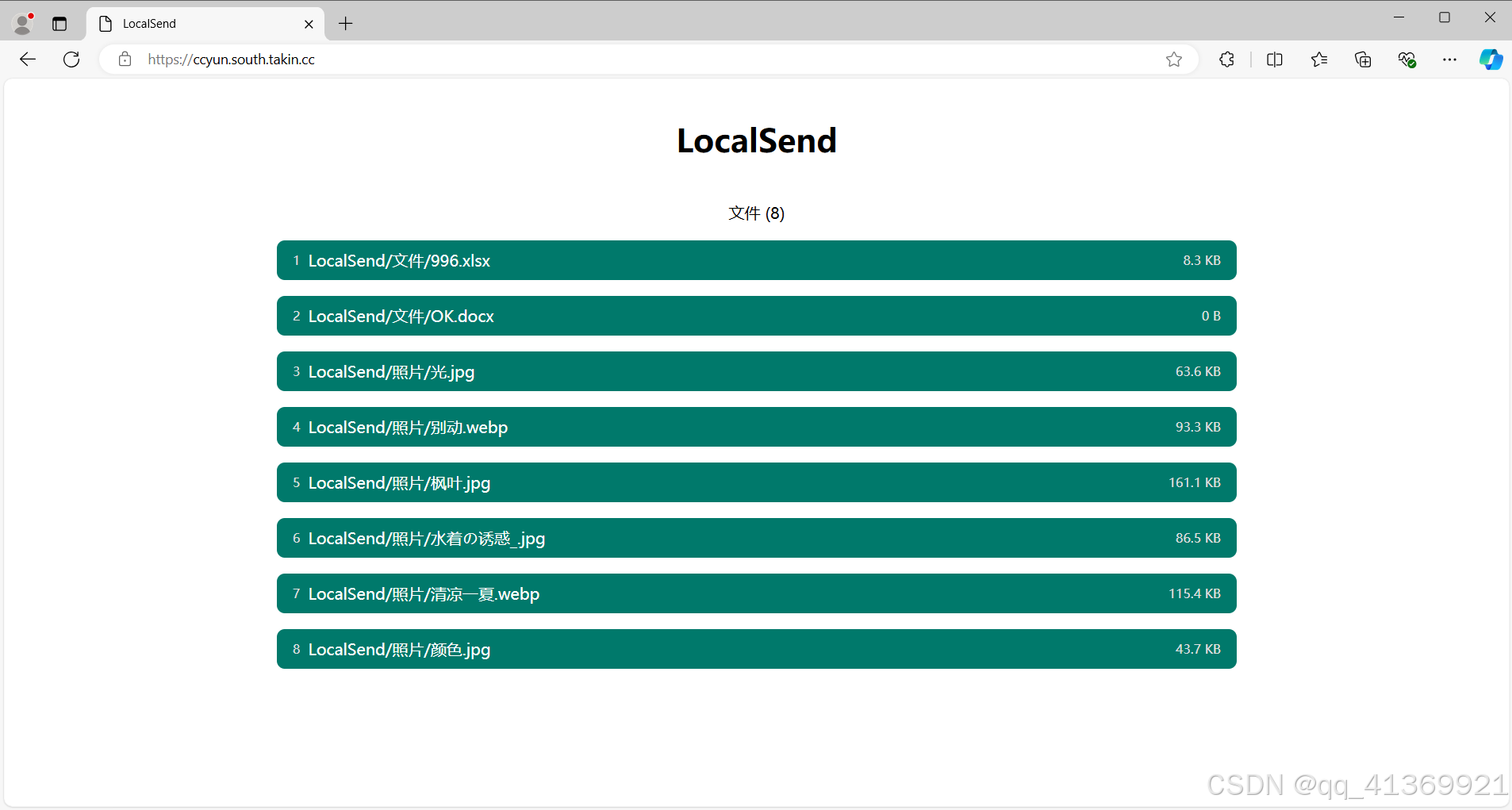Click the 文件 (8) count label
Viewport: 1512px width, 810px height.
click(x=756, y=213)
